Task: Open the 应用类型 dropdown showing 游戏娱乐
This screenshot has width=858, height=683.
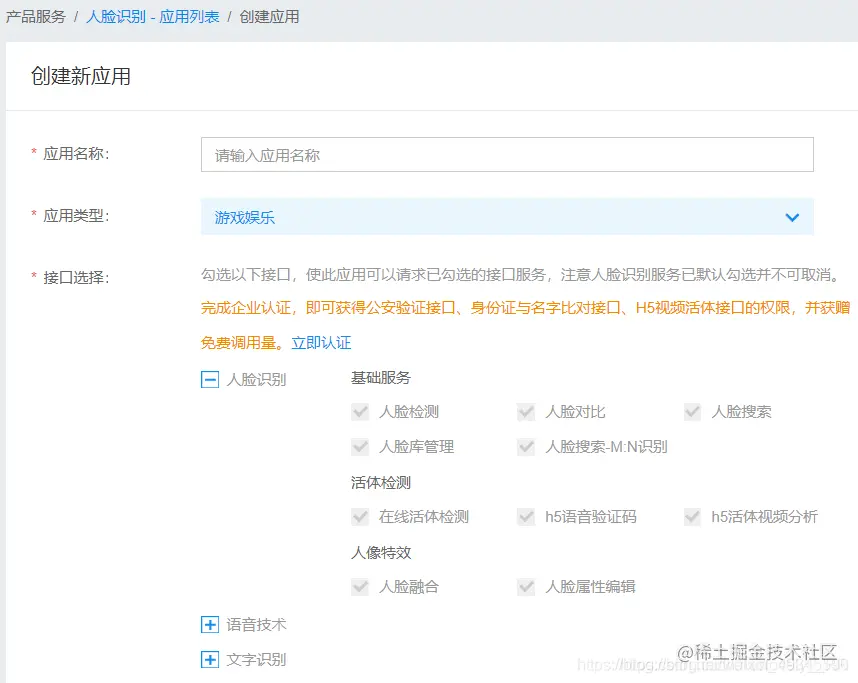Action: click(507, 217)
